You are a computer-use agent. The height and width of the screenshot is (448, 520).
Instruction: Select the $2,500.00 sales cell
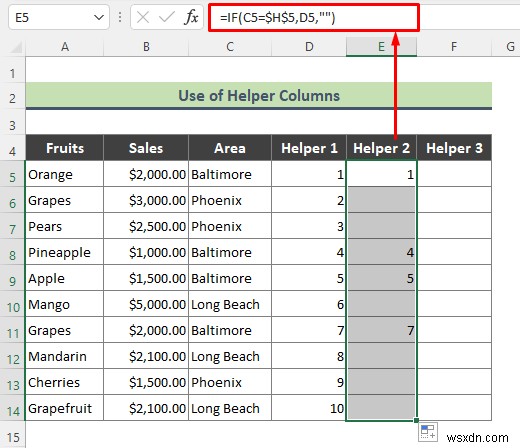tap(146, 226)
